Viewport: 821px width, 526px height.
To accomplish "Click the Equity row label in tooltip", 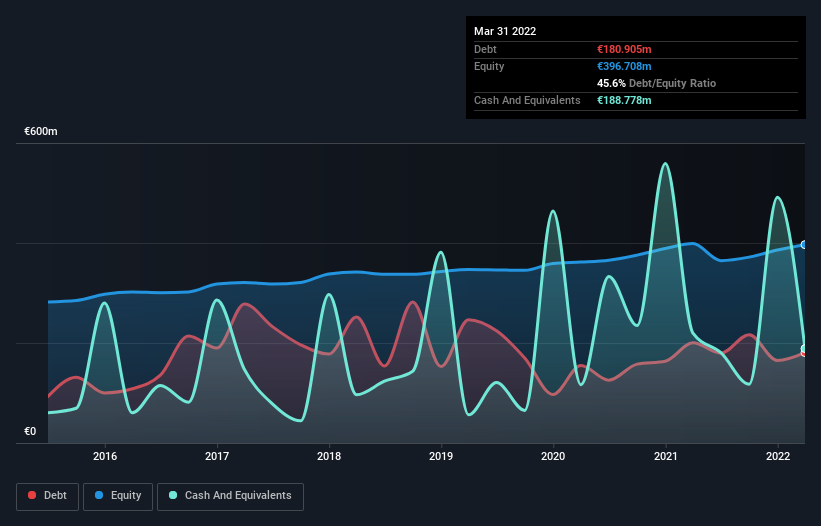I will click(489, 66).
